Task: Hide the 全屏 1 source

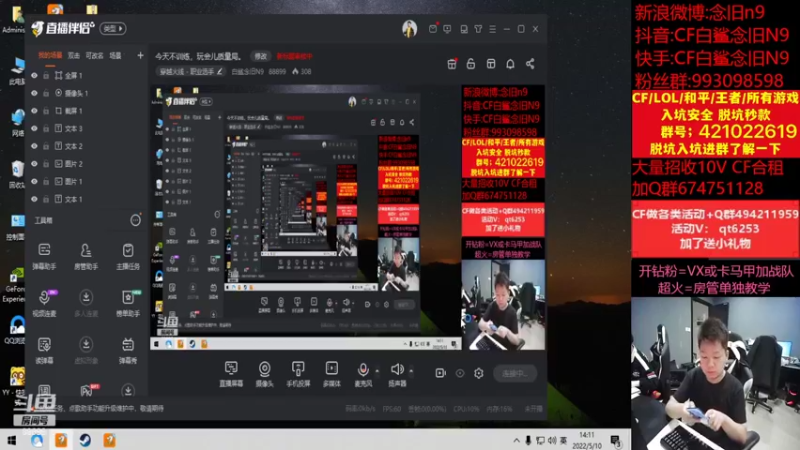Action: (x=34, y=76)
